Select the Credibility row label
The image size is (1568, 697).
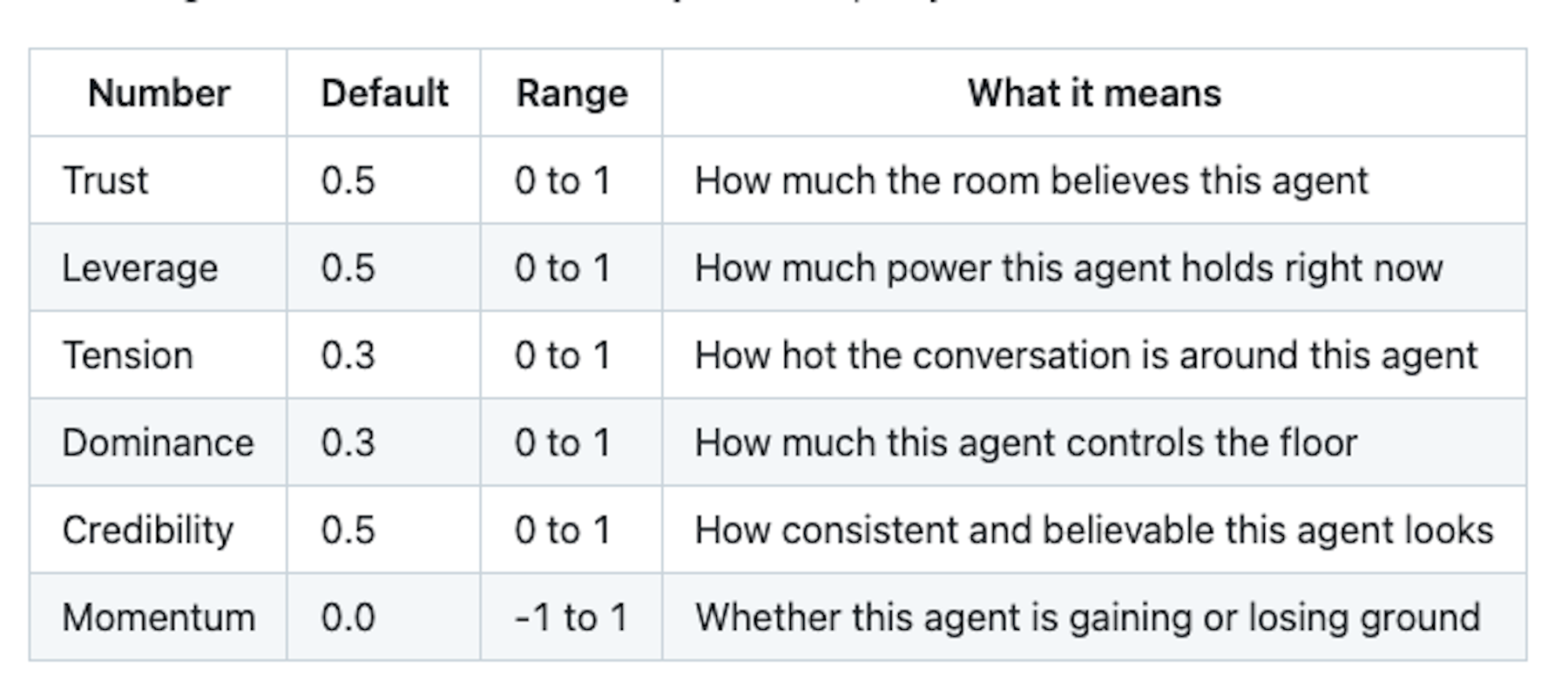pos(148,530)
